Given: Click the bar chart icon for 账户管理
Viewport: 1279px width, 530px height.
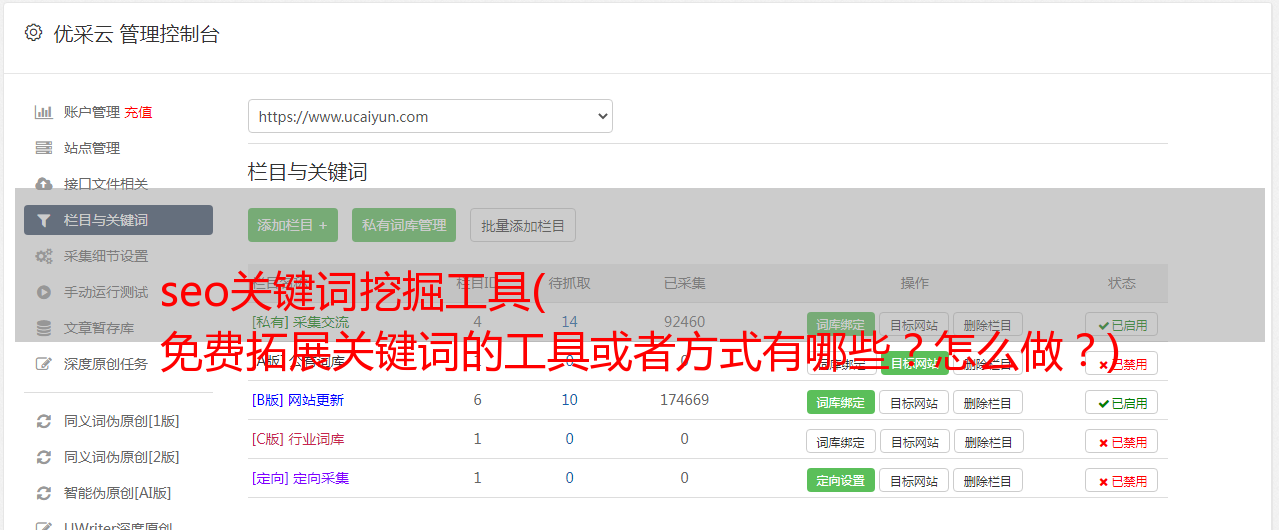Looking at the screenshot, I should click(44, 112).
